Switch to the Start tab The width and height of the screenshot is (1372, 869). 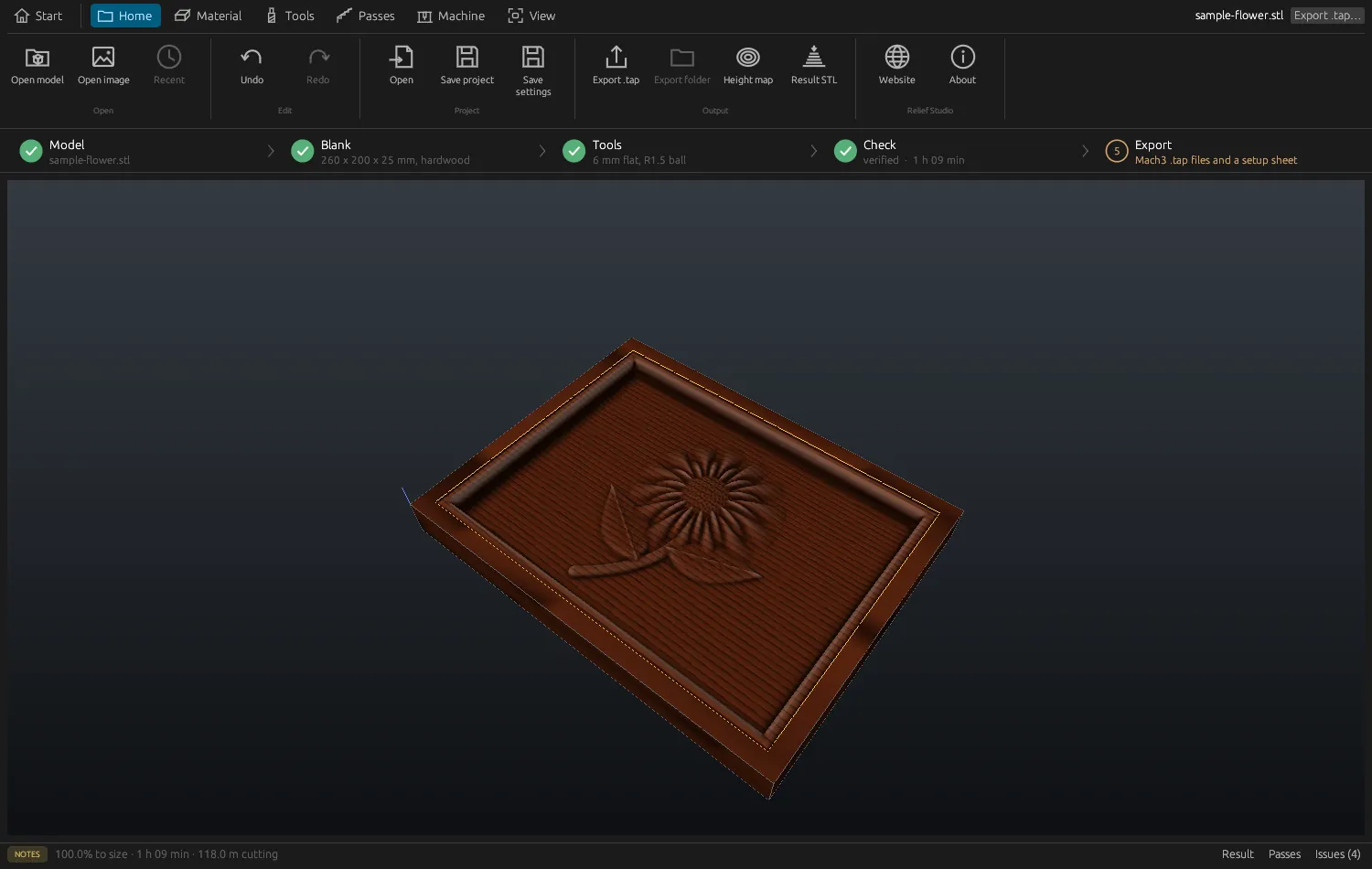38,16
